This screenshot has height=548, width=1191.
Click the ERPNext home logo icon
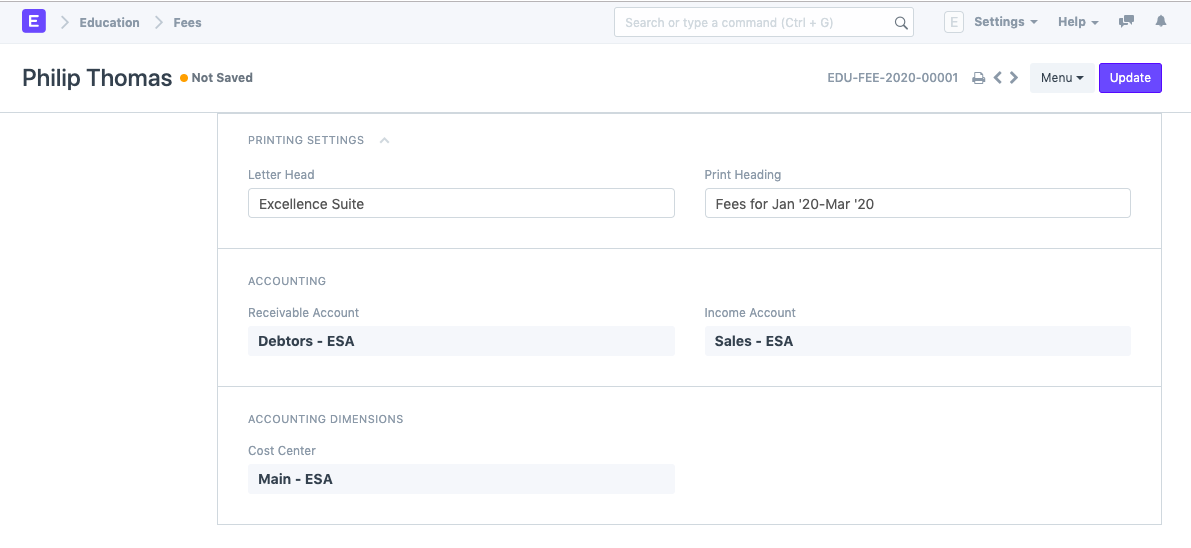[x=34, y=21]
